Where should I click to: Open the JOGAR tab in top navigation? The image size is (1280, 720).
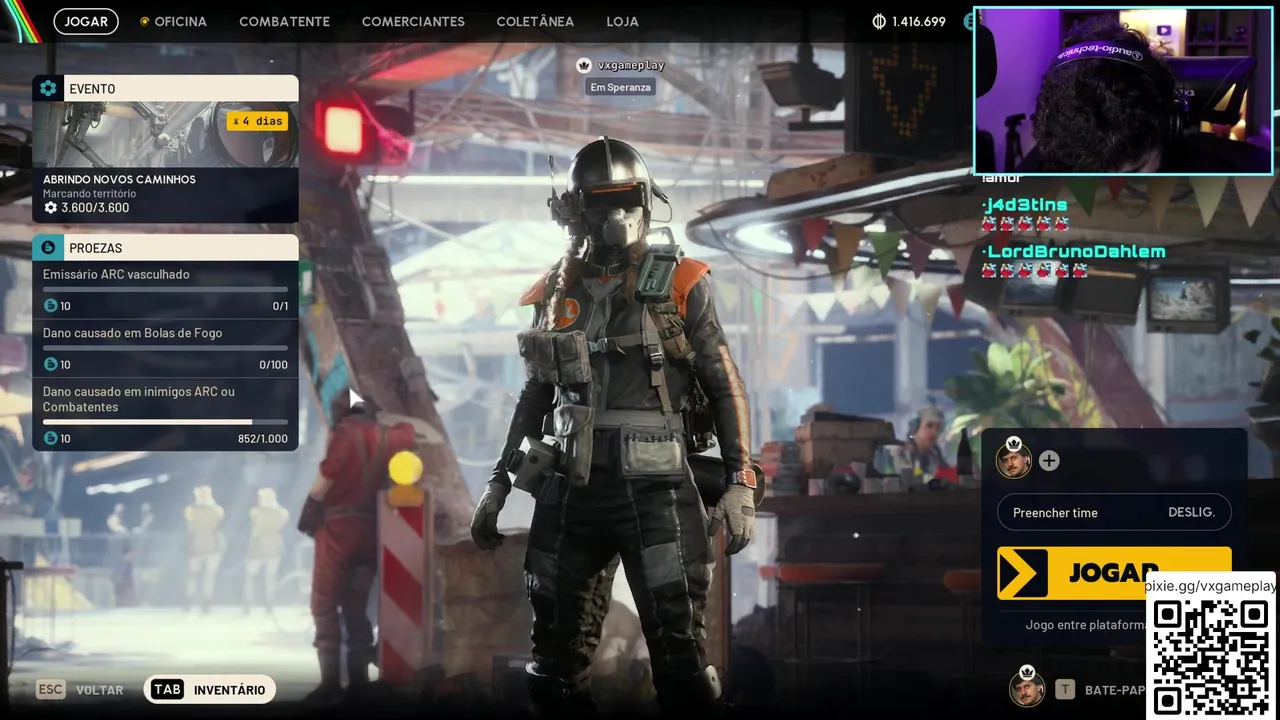86,21
